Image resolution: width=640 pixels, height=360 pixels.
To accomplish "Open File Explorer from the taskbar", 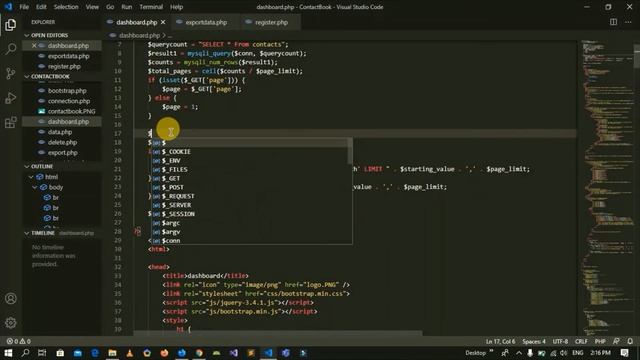I will click(112, 353).
